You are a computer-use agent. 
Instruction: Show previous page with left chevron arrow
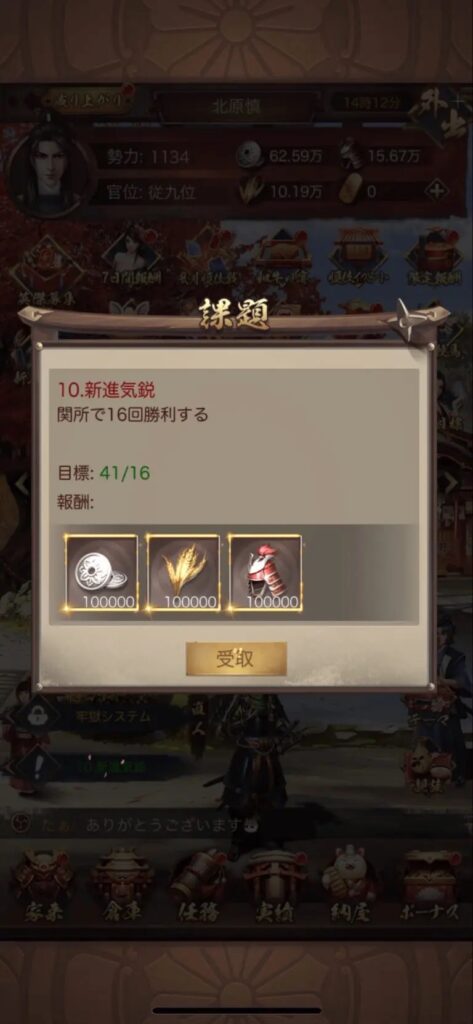pos(23,483)
